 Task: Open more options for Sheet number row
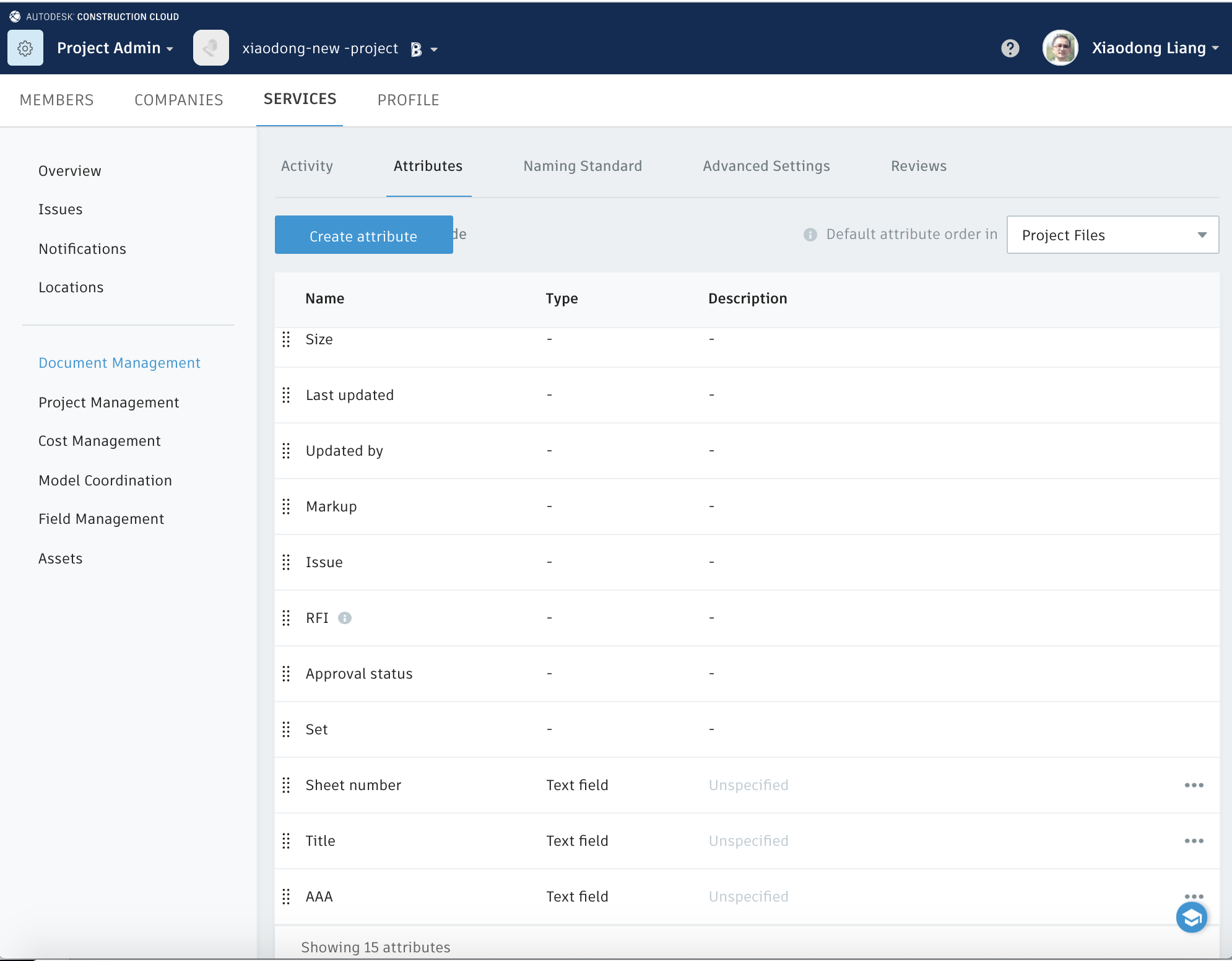(x=1194, y=785)
